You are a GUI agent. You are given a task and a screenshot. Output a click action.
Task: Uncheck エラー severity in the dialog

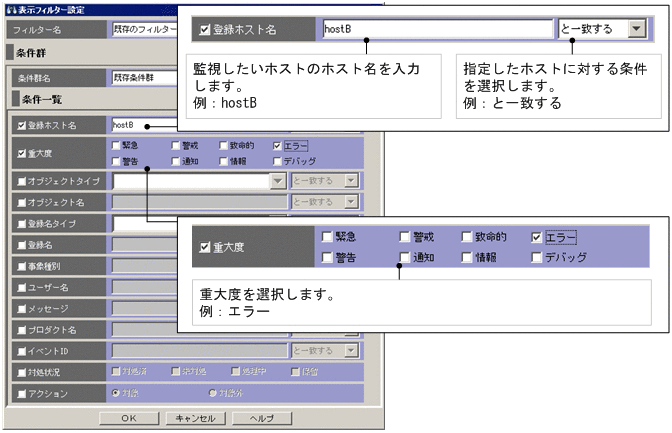pos(277,146)
